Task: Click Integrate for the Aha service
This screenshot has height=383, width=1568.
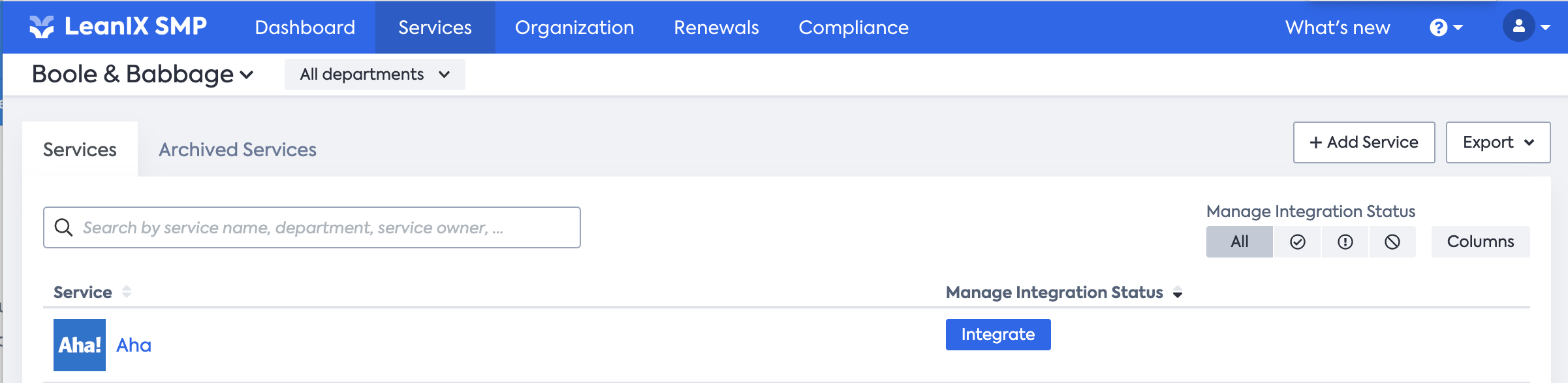Action: pyautogui.click(x=998, y=335)
